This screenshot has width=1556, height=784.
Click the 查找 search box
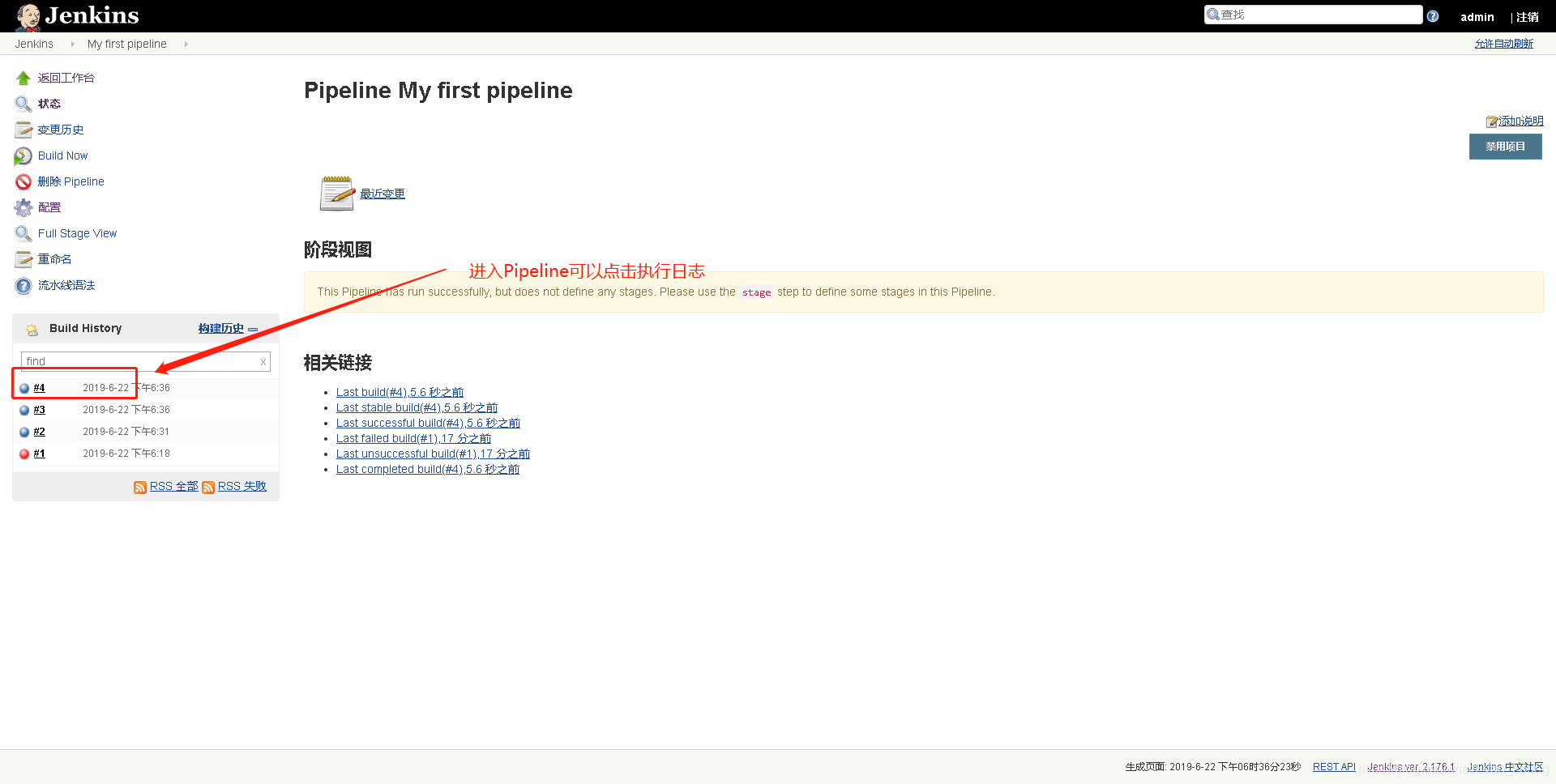(1313, 15)
